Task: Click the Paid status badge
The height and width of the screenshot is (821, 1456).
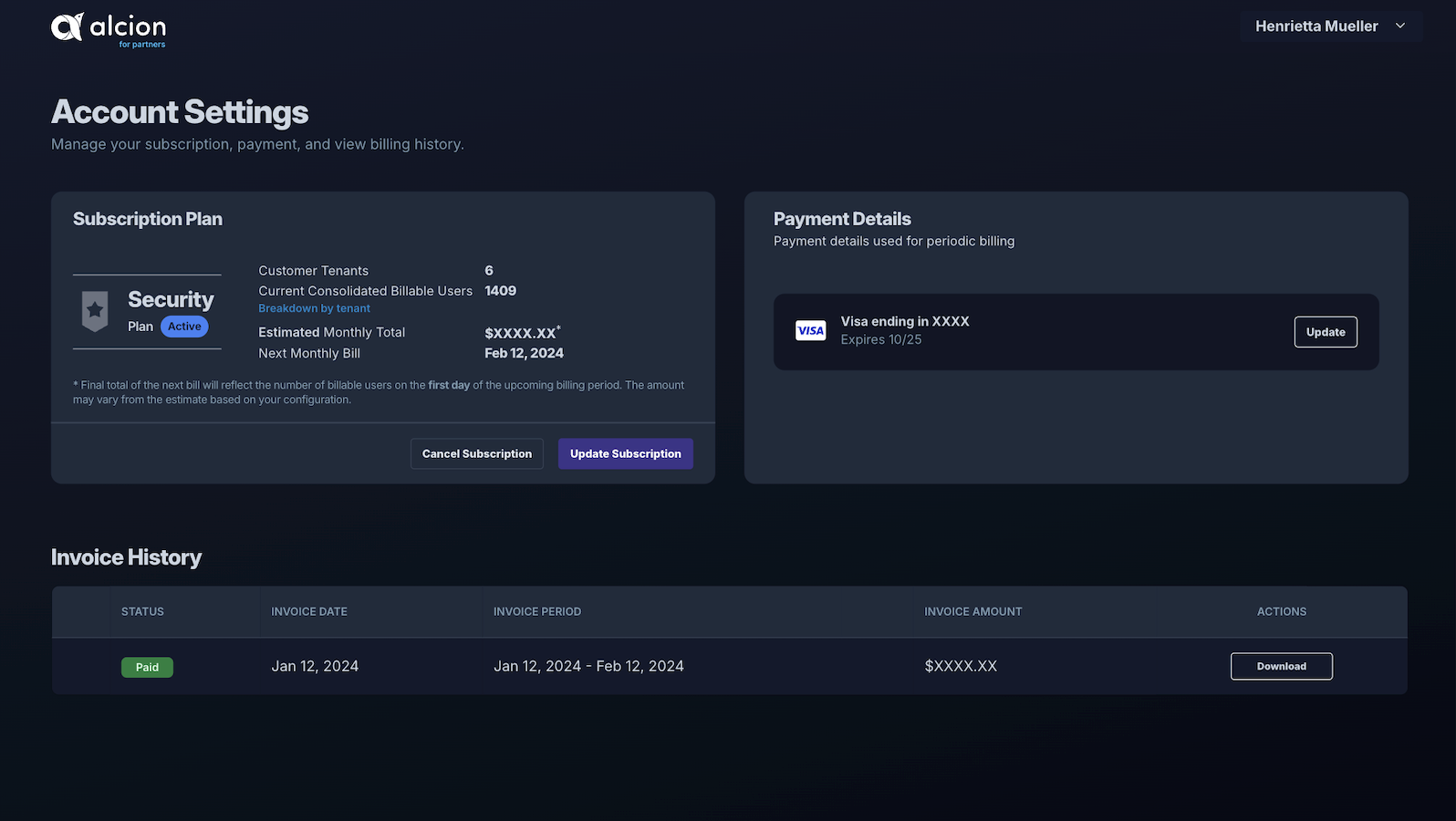Action: click(147, 667)
